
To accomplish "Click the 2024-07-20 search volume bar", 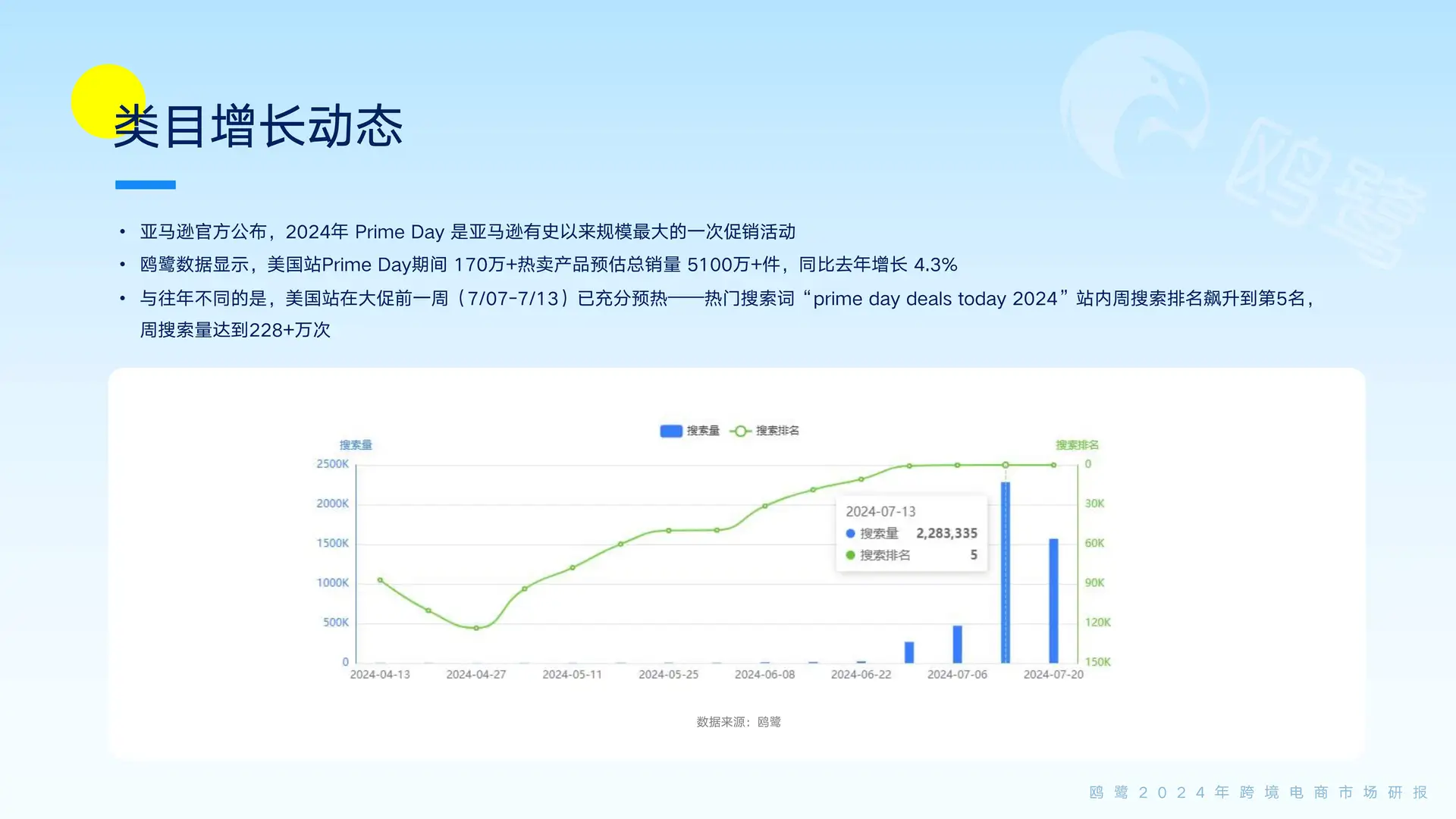I will [x=1053, y=601].
